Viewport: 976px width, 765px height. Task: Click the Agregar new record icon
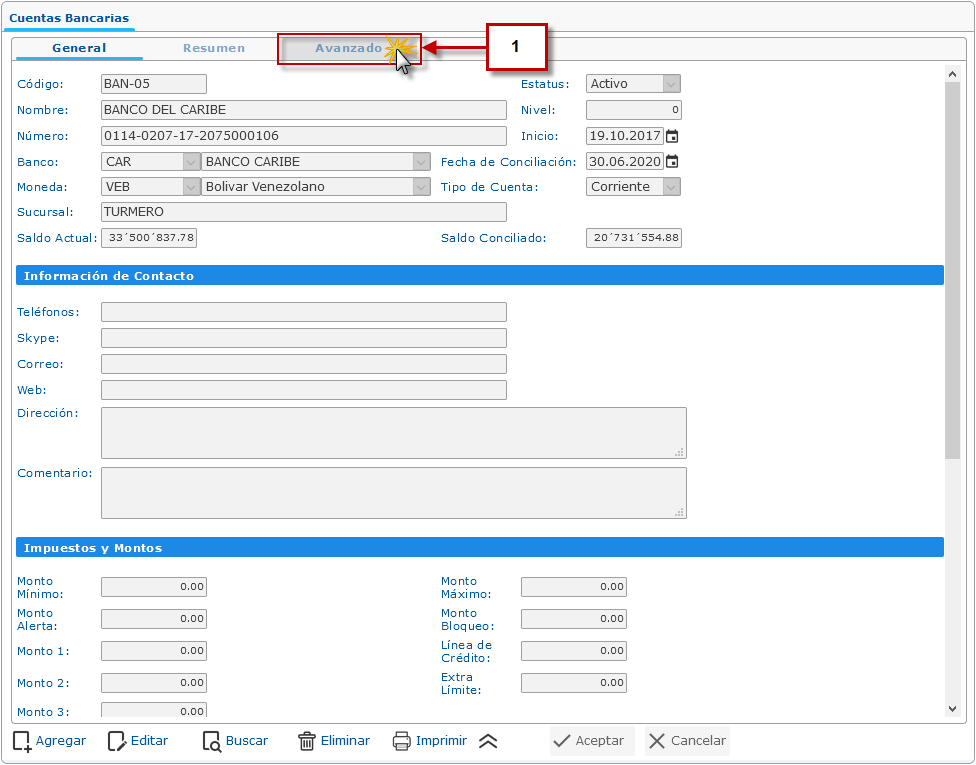(x=22, y=741)
